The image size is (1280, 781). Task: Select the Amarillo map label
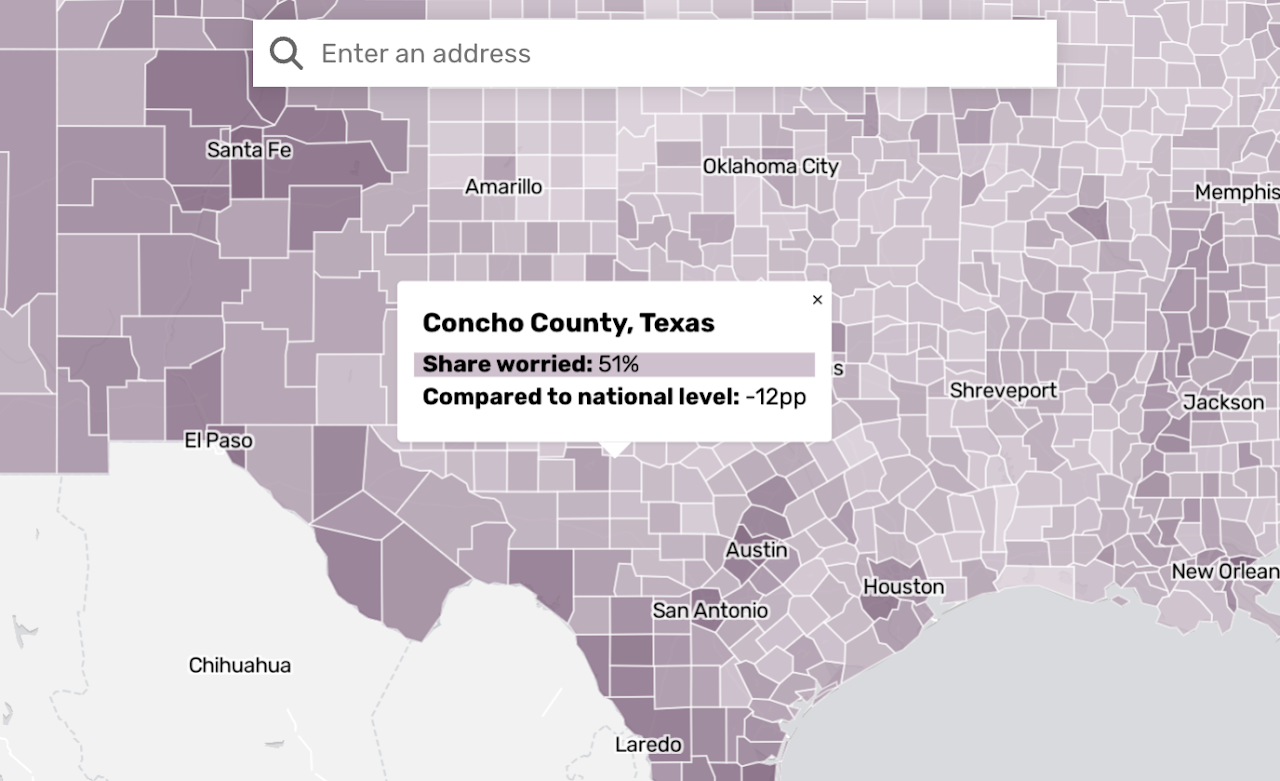click(x=502, y=186)
